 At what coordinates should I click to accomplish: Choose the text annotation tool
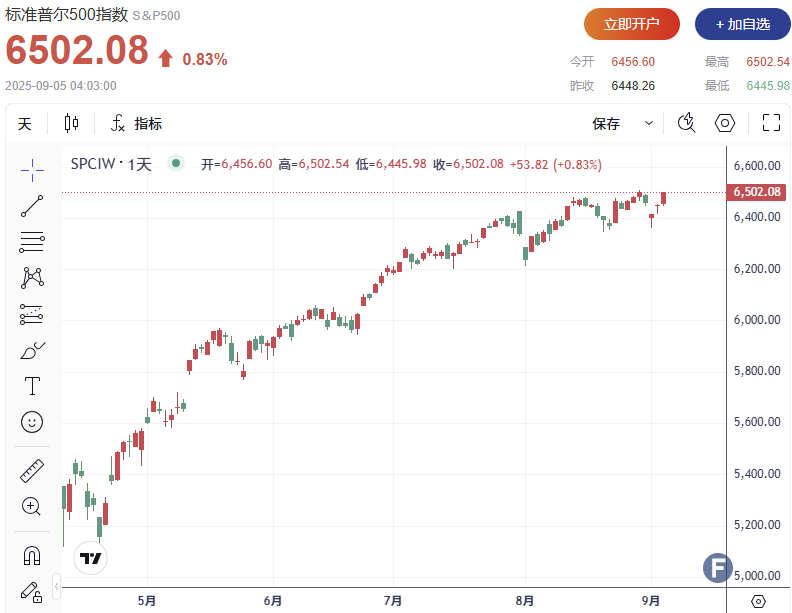pyautogui.click(x=32, y=386)
